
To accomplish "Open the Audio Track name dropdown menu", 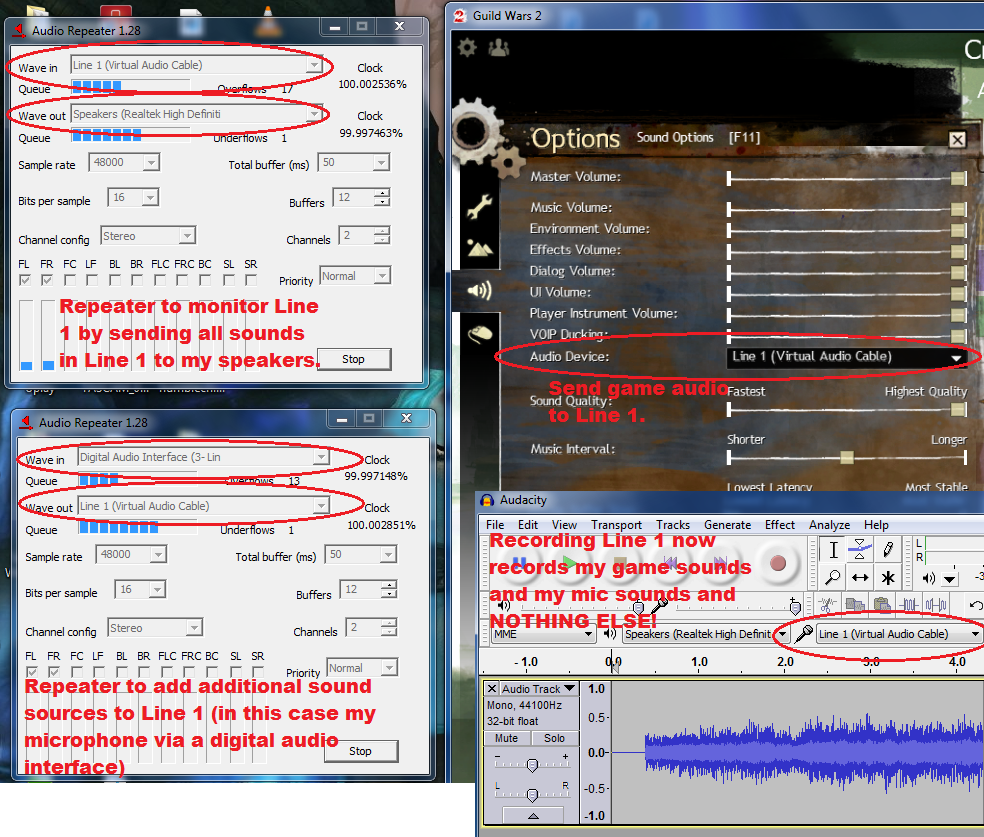I will coord(539,688).
